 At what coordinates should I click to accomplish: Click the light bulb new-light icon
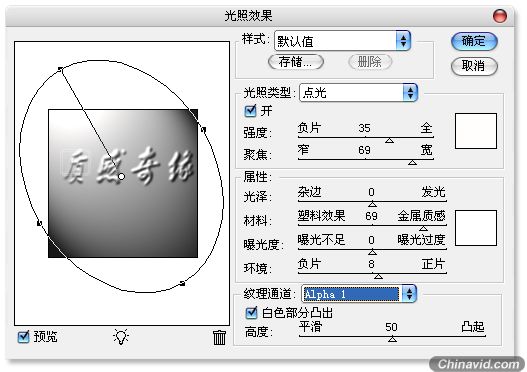pos(121,337)
